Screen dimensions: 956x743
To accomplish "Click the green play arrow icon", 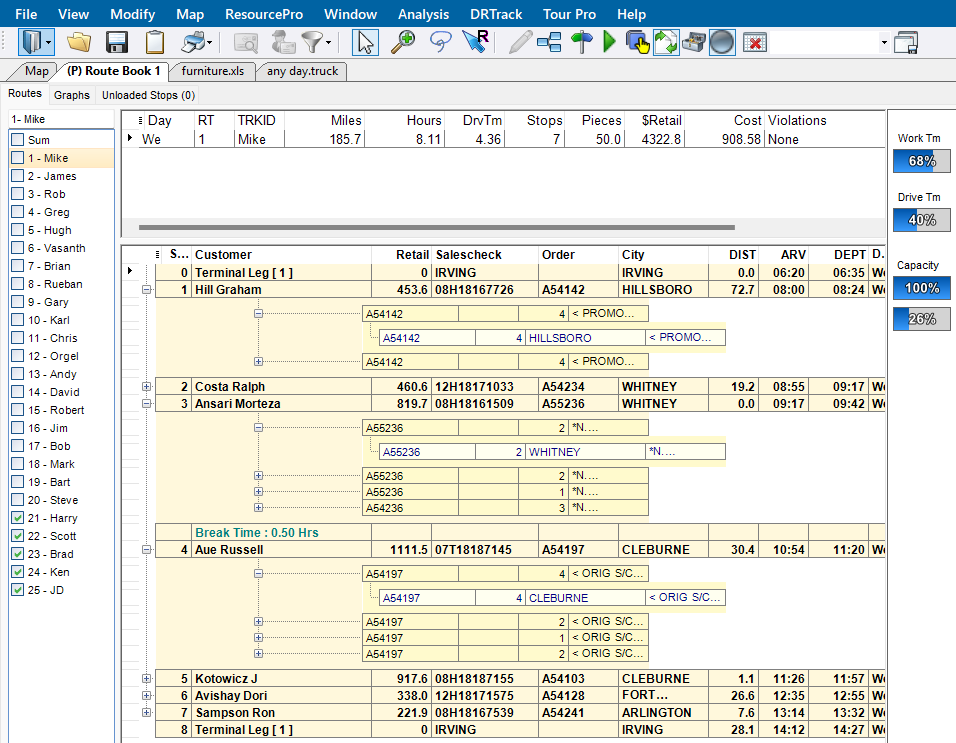I will tap(609, 43).
